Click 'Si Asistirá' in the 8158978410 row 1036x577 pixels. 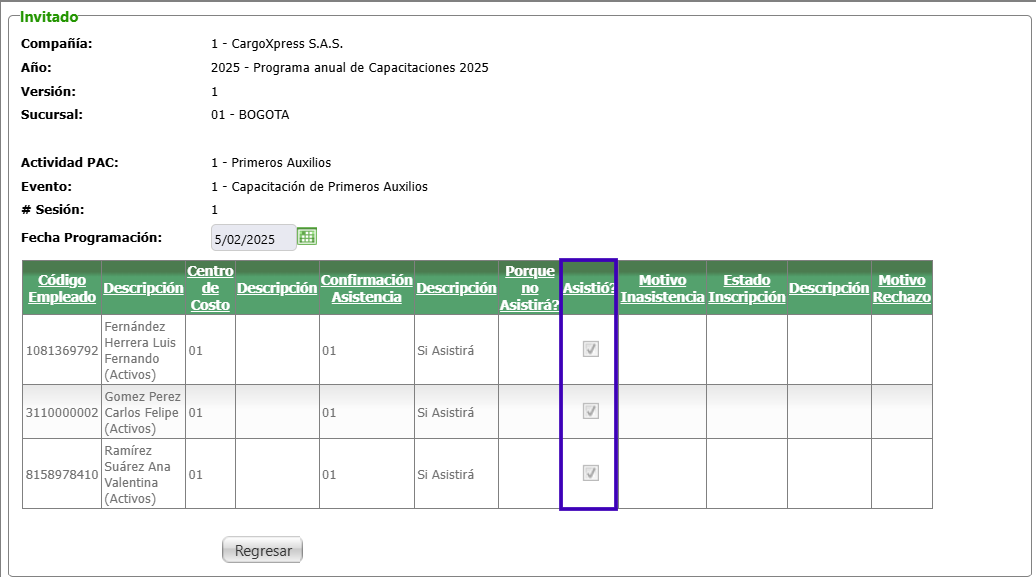pos(445,475)
